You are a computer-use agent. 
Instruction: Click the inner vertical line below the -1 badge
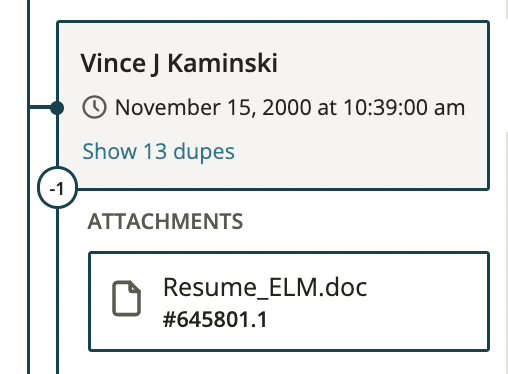57,292
